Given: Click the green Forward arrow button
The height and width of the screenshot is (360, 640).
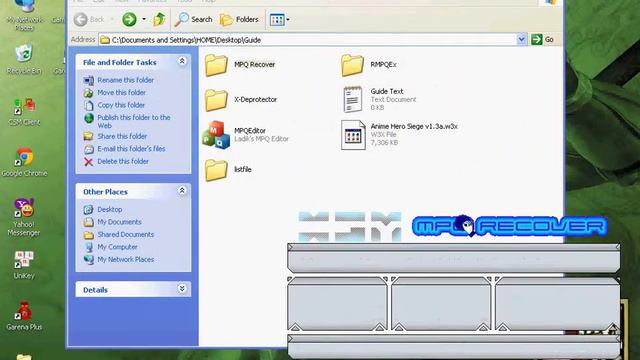Looking at the screenshot, I should pyautogui.click(x=129, y=19).
